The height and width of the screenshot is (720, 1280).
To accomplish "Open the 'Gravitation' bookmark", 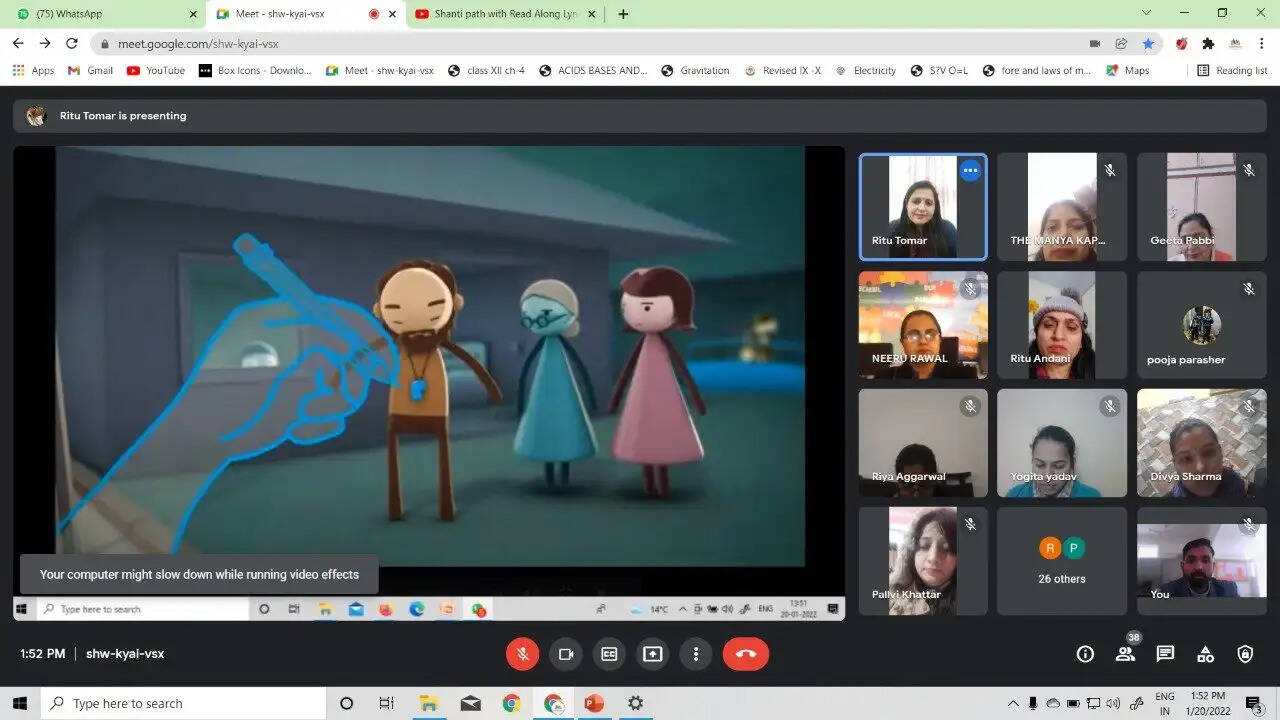I will pos(695,71).
